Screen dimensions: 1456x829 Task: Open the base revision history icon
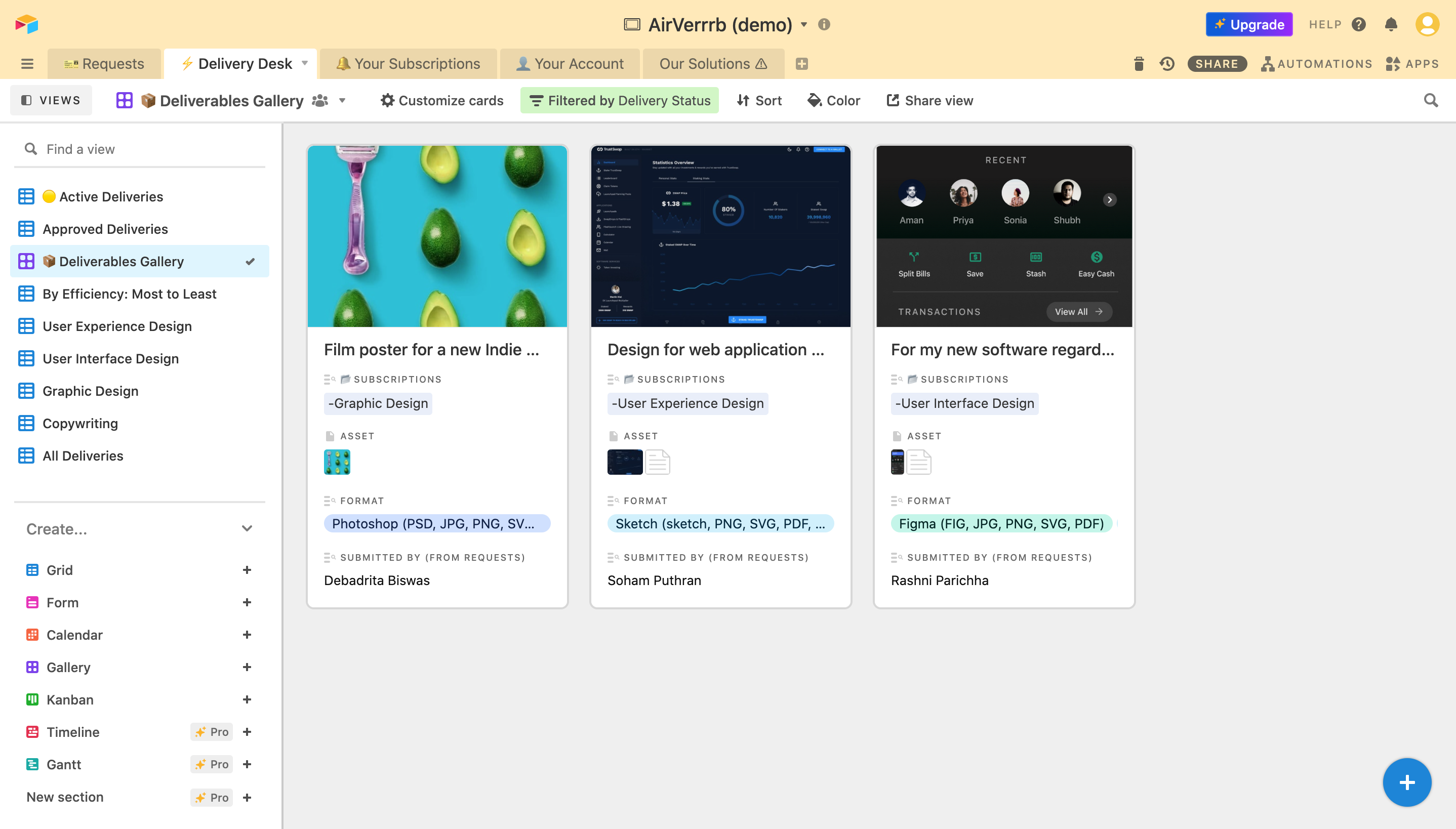[1167, 64]
